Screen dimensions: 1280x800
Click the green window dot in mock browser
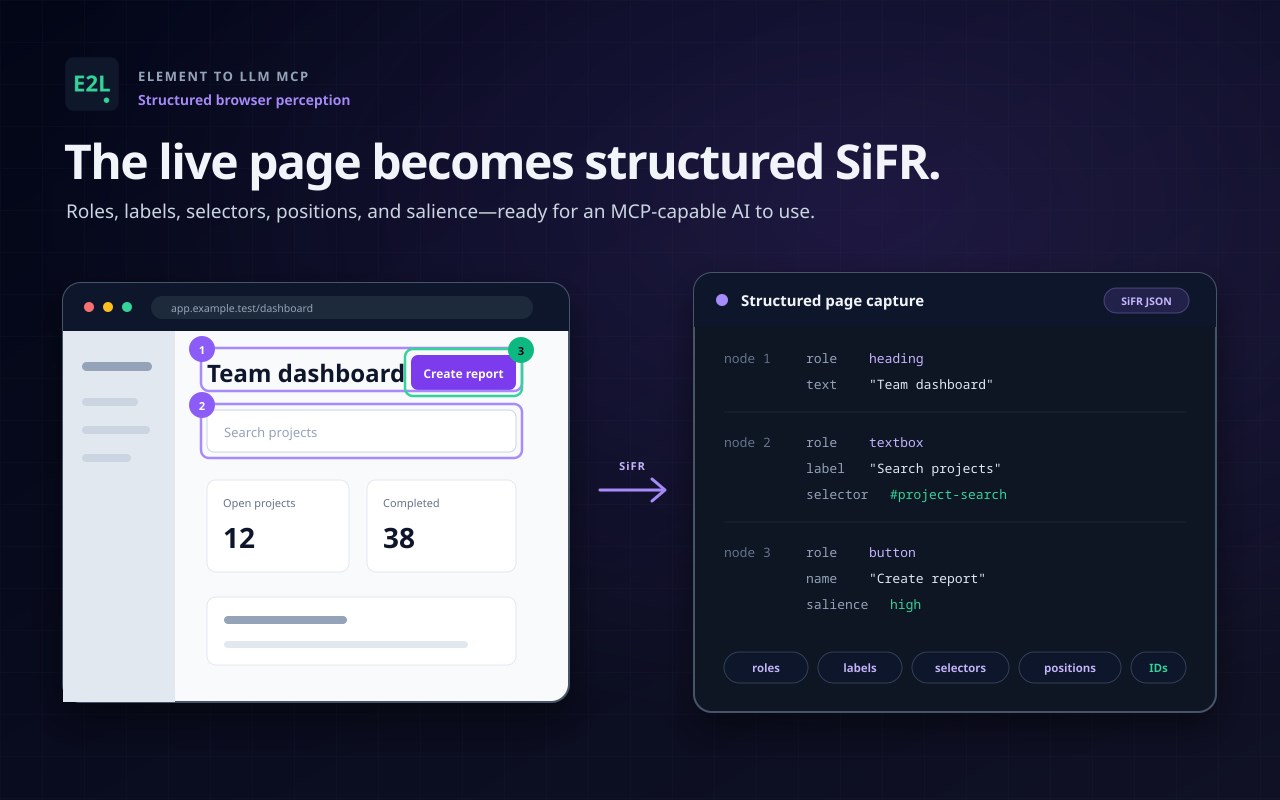[127, 307]
